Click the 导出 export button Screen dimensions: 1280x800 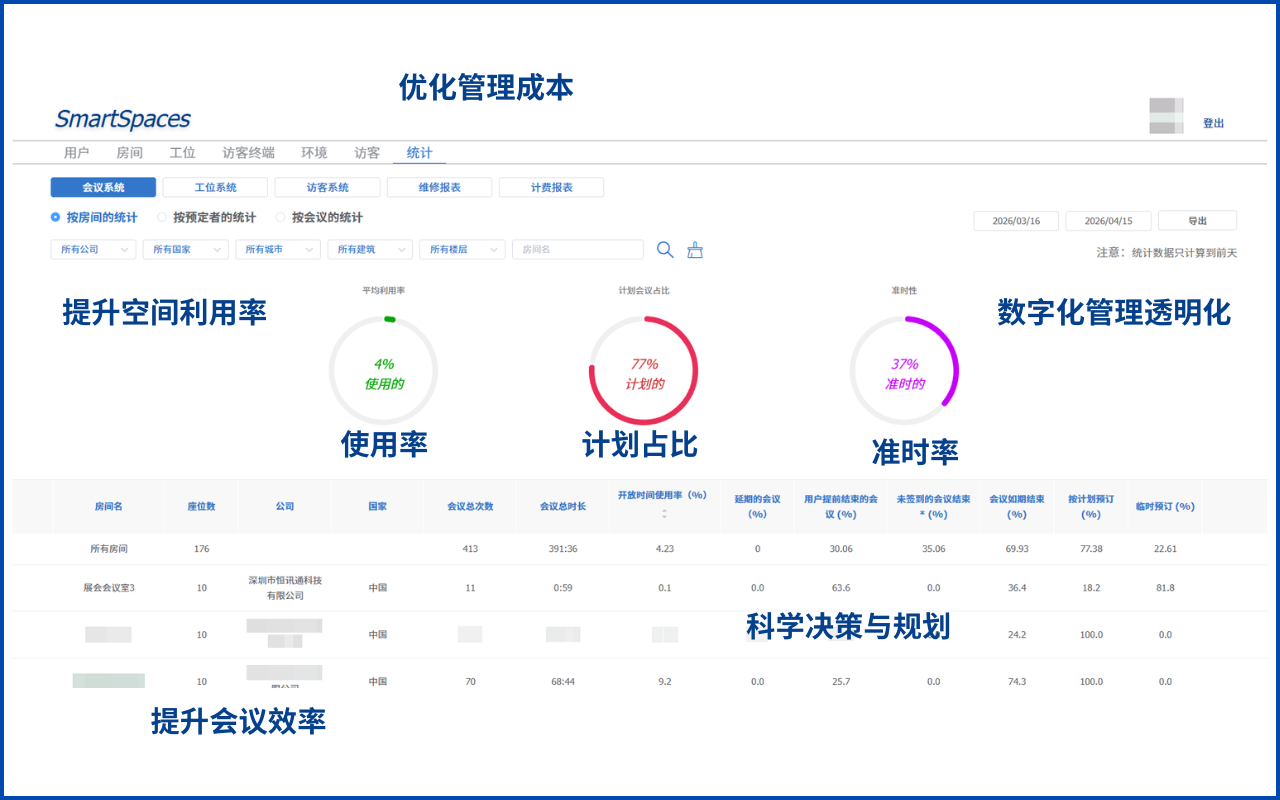point(1197,221)
